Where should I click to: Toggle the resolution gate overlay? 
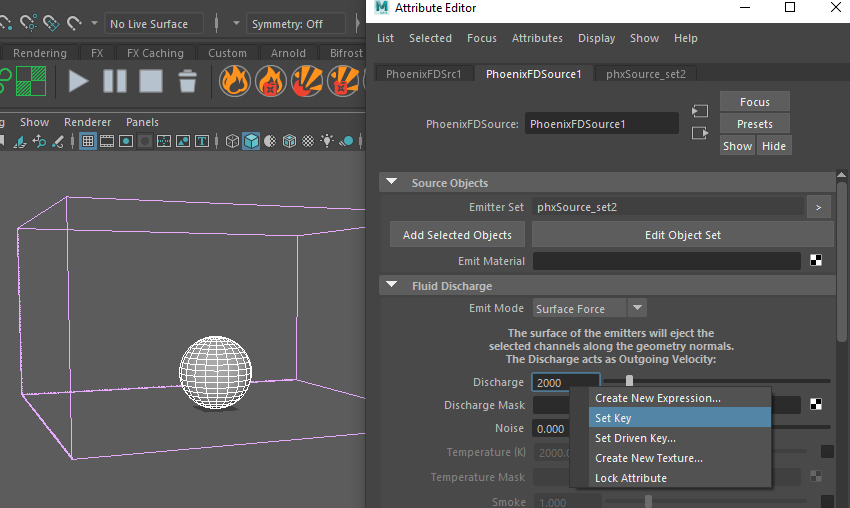(126, 142)
